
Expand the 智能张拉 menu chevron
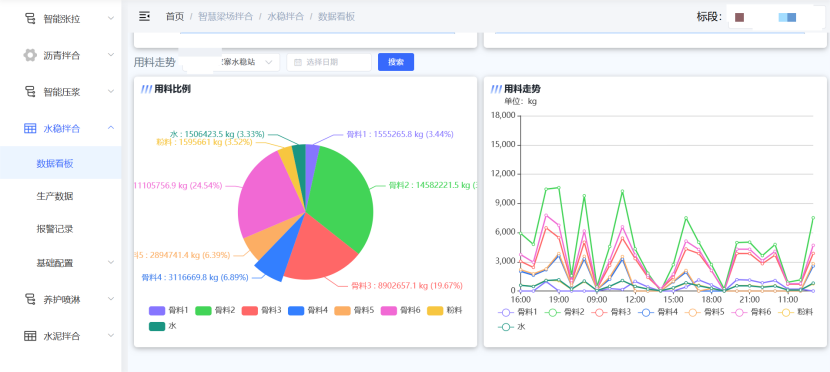tap(111, 19)
